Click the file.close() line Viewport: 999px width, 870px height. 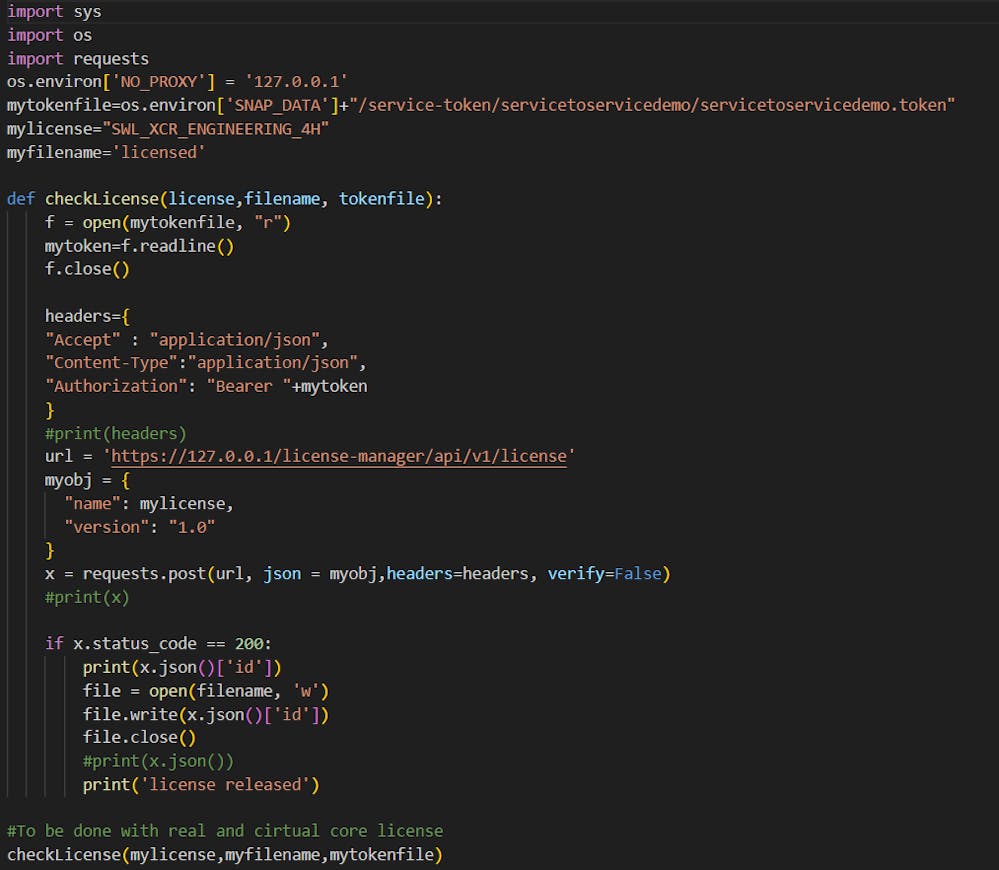140,738
